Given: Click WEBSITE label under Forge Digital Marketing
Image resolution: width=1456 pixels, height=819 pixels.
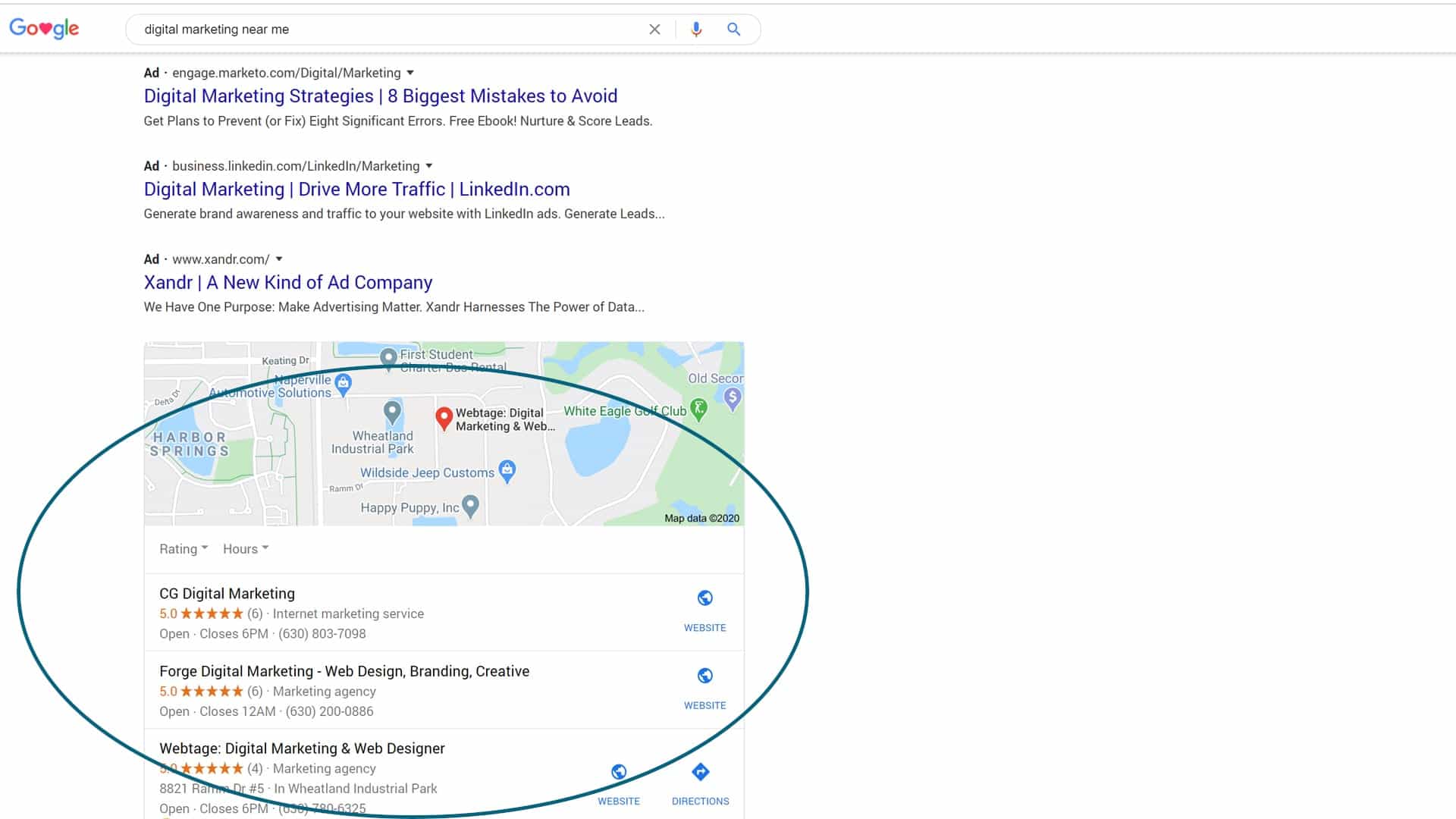Looking at the screenshot, I should point(705,705).
